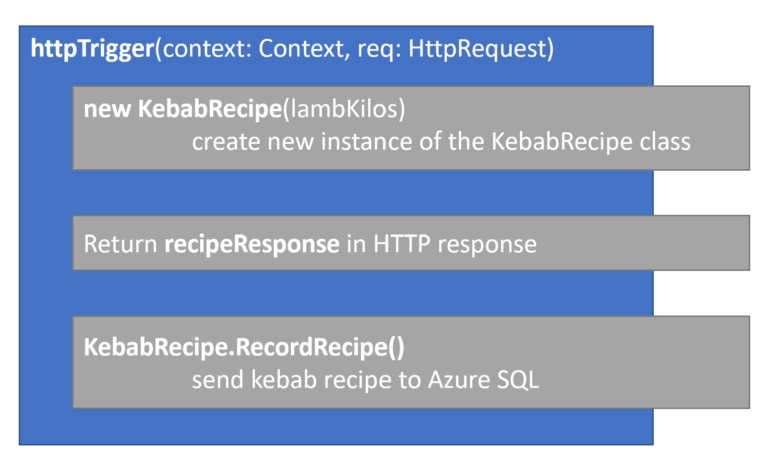Select 'send kebab recipe to Azure SQL' description
Image resolution: width=768 pixels, height=468 pixels.
(x=365, y=380)
